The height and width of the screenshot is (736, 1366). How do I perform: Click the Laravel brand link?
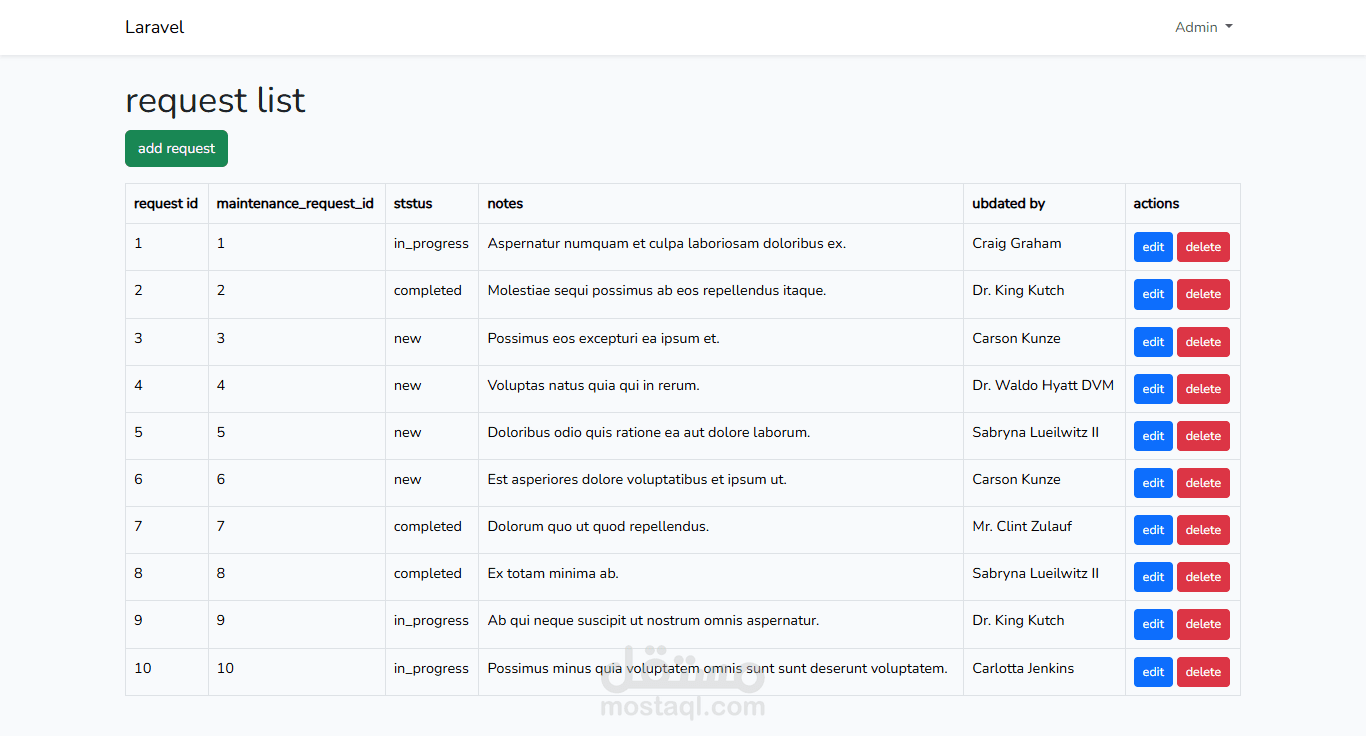pos(154,27)
